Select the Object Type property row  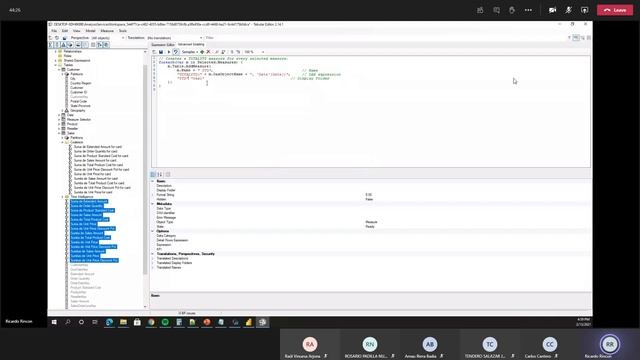pyautogui.click(x=371, y=222)
